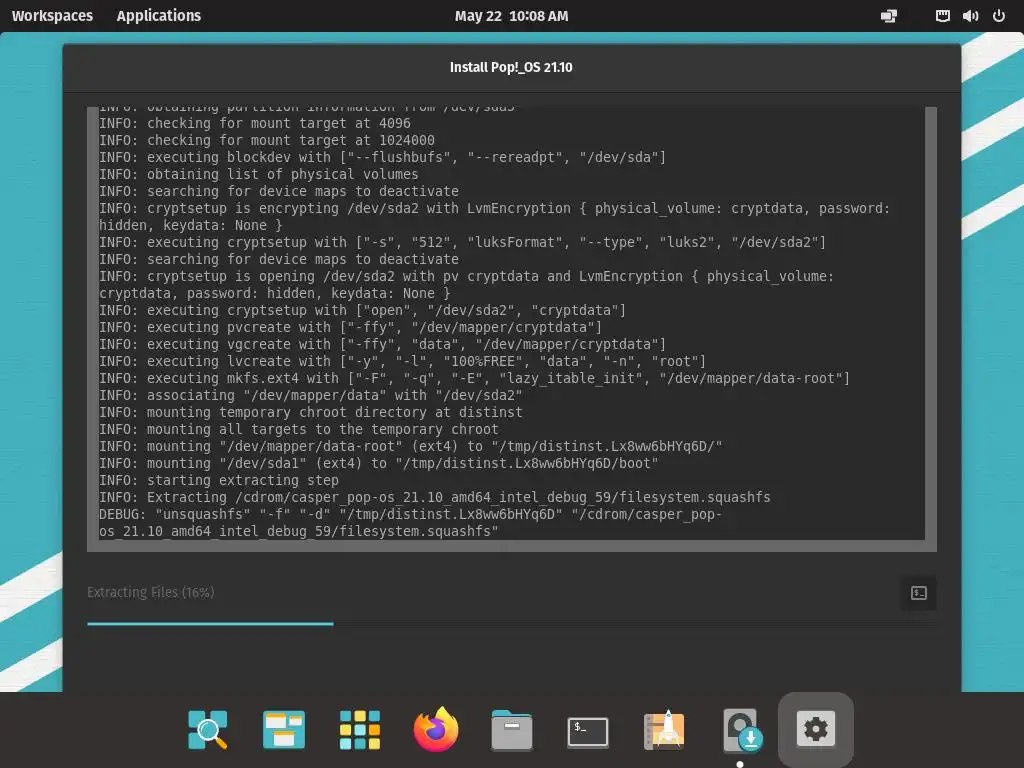Open the power menu icon
1024x768 pixels.
pos(999,16)
